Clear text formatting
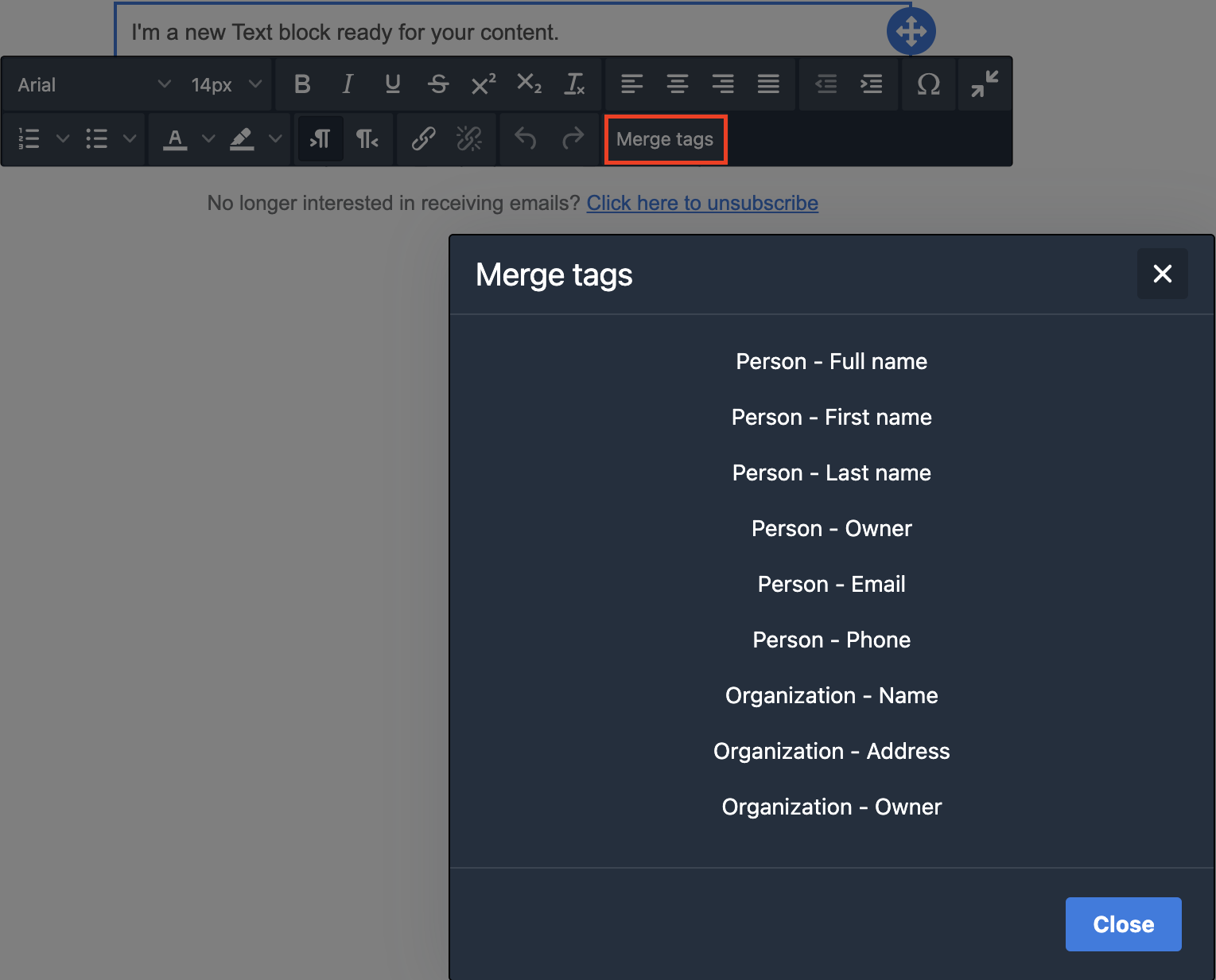1216x980 pixels. point(574,84)
